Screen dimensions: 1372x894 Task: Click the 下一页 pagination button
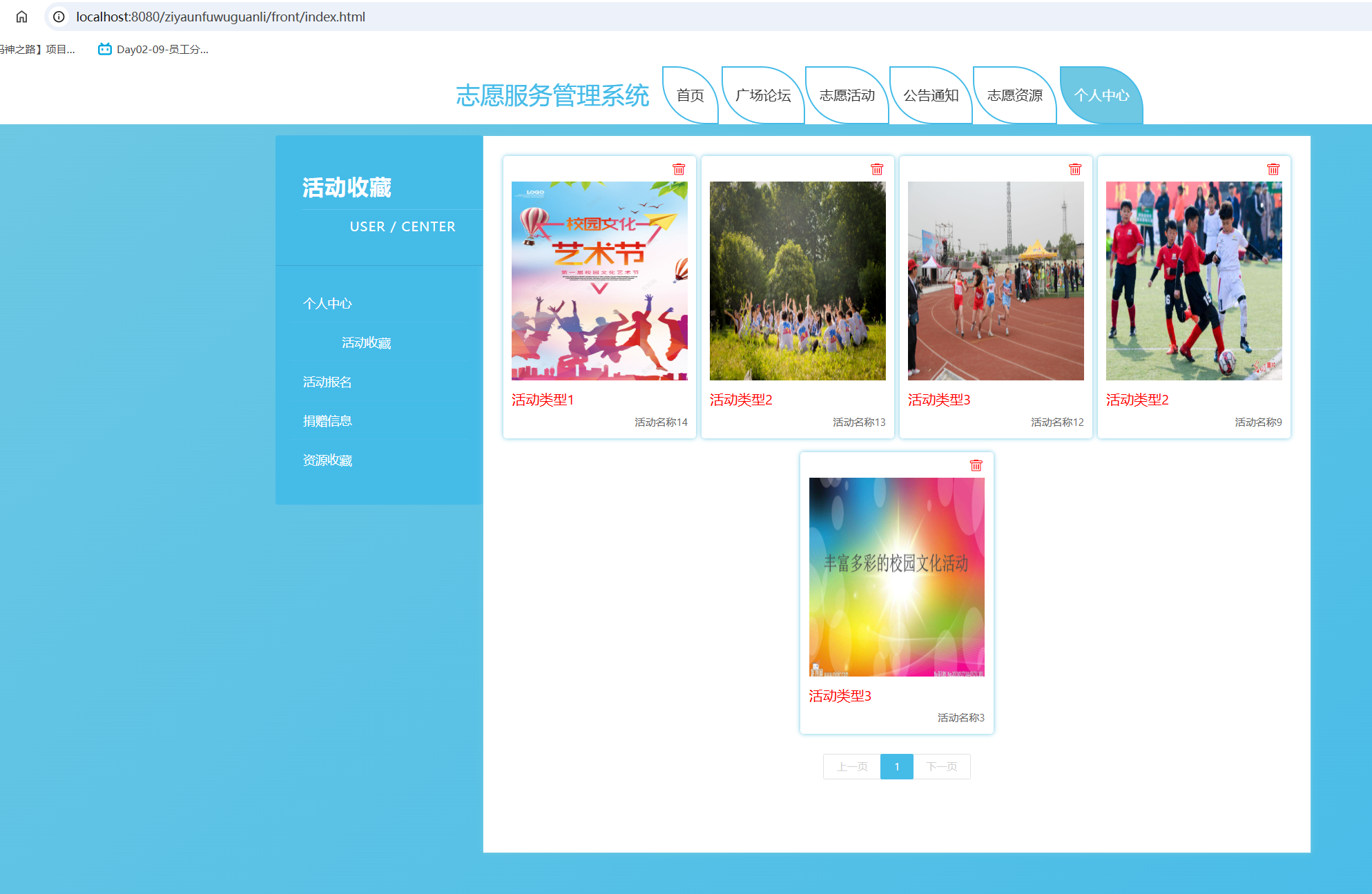pyautogui.click(x=942, y=766)
